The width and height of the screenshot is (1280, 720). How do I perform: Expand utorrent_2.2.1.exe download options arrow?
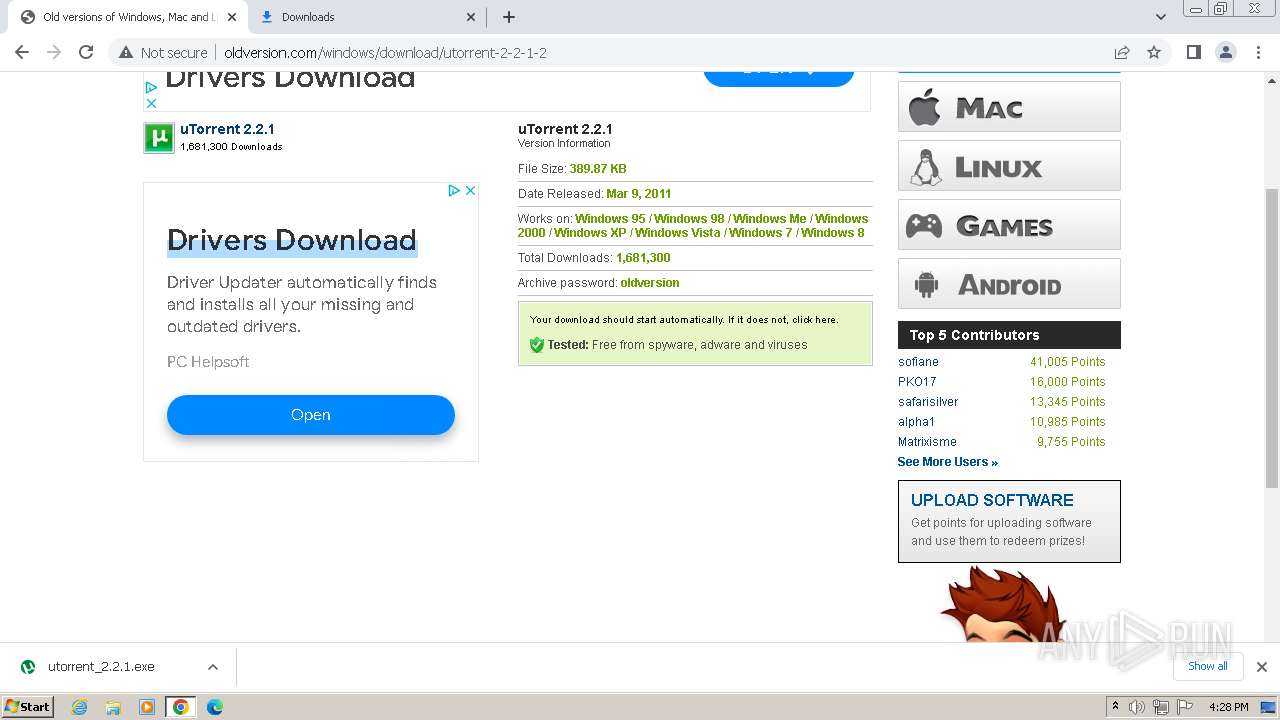pos(212,667)
